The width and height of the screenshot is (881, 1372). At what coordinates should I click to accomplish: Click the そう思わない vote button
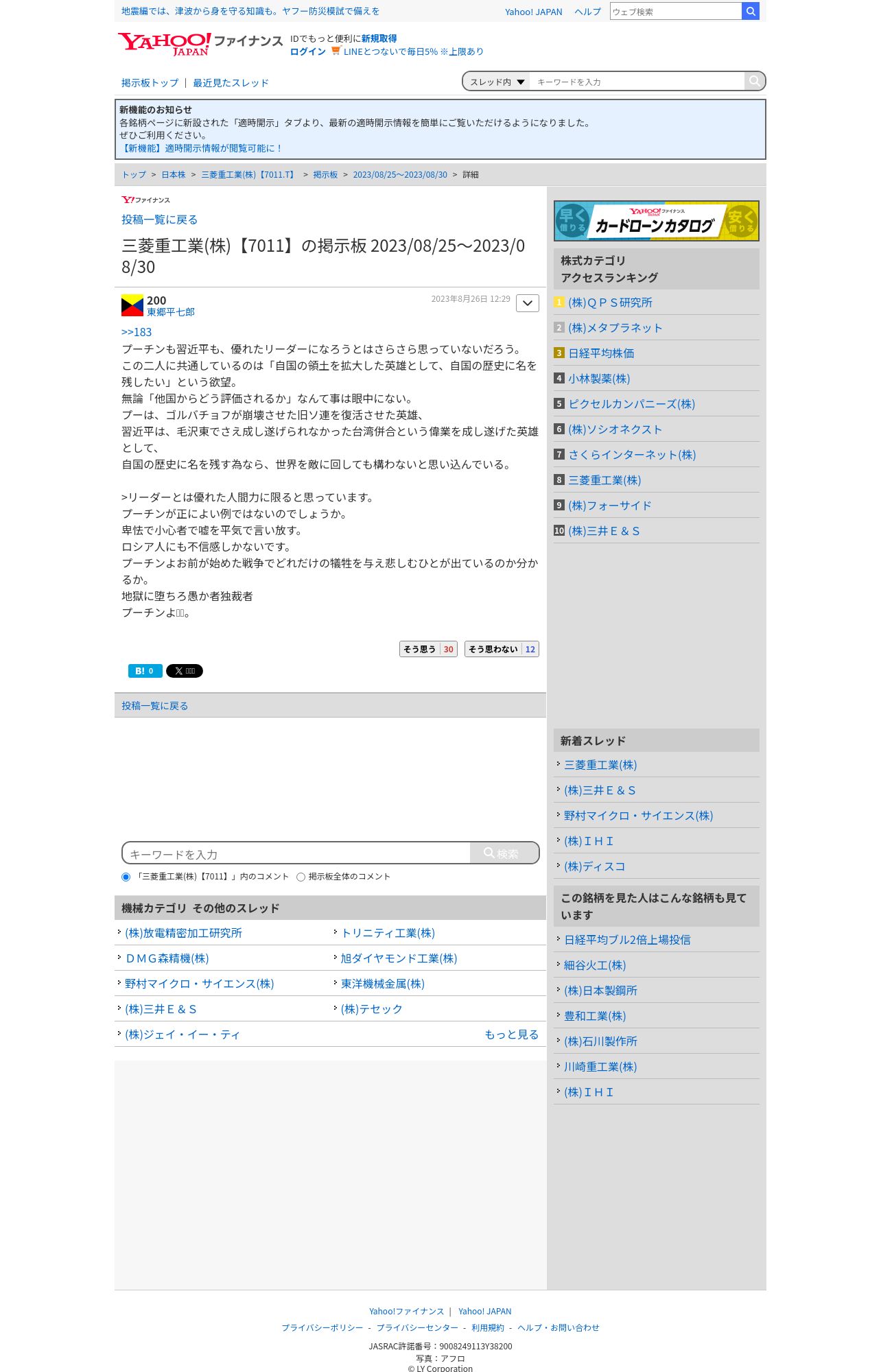click(502, 649)
